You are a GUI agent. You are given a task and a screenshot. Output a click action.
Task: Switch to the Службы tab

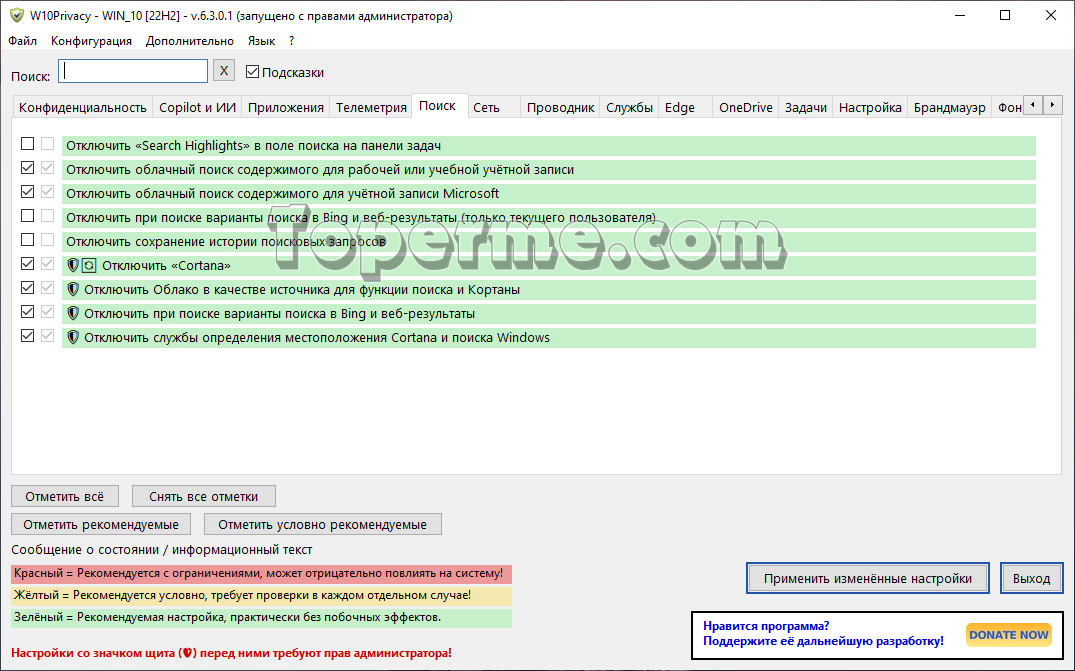(x=629, y=108)
